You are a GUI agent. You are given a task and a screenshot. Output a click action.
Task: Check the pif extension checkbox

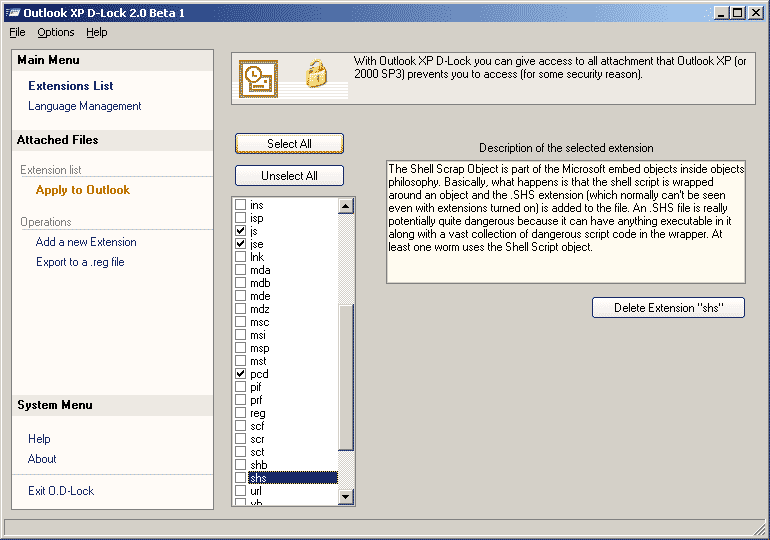pyautogui.click(x=240, y=387)
